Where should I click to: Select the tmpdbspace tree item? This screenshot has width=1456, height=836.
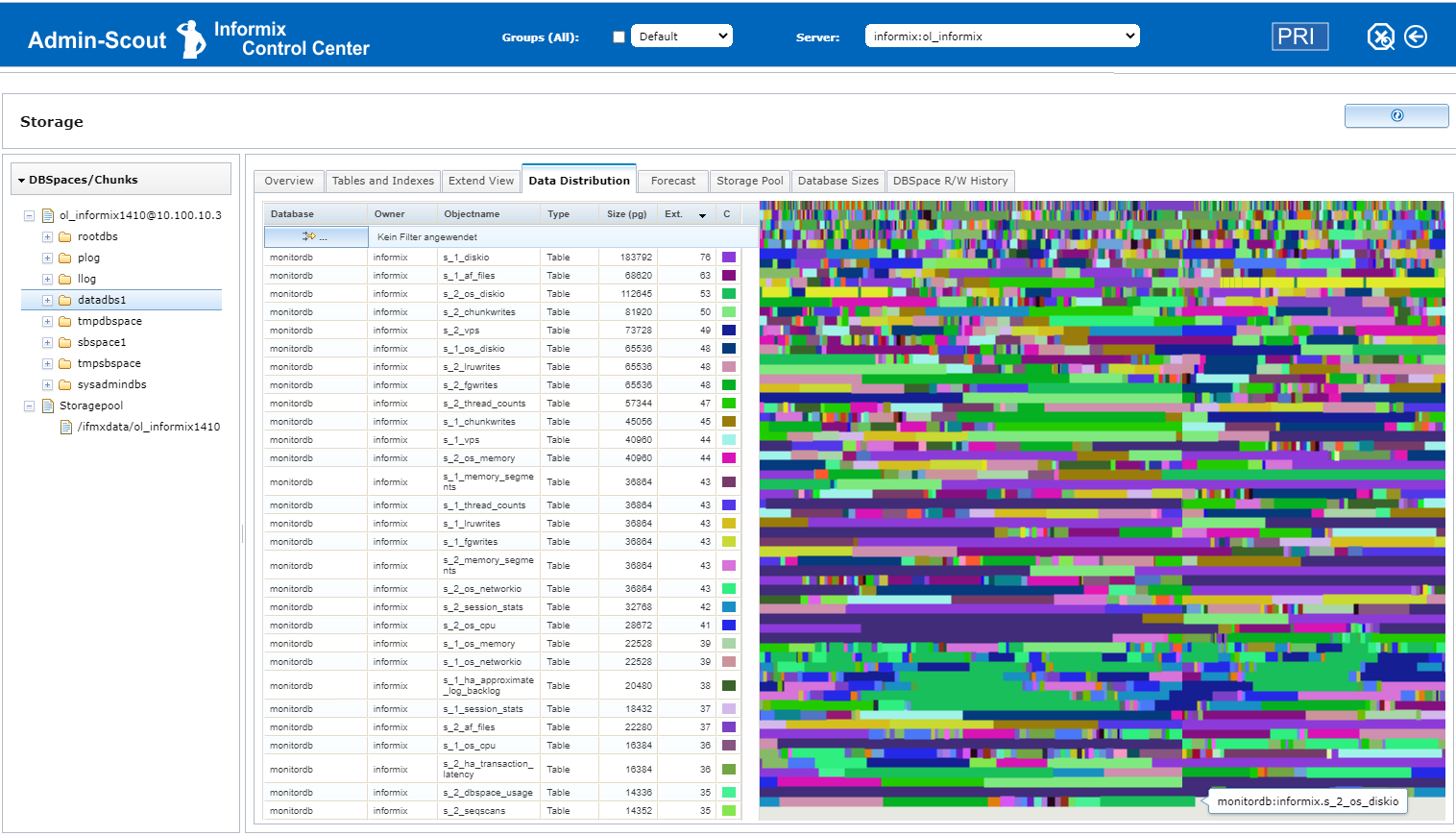coord(109,321)
